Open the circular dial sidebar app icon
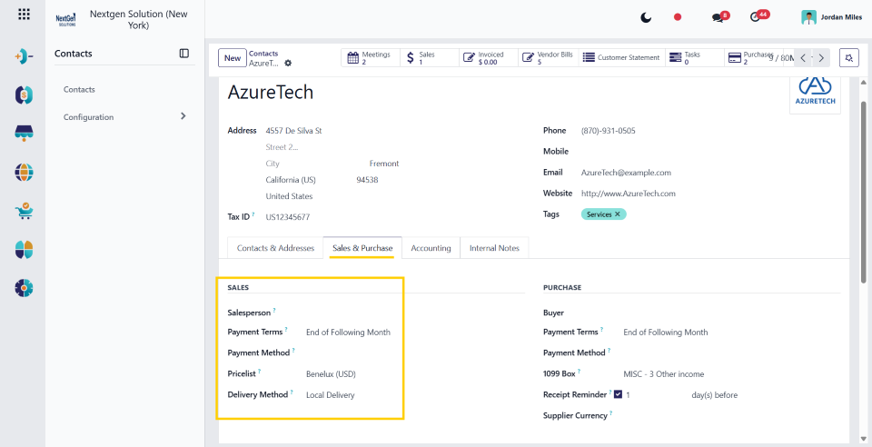The image size is (872, 447). click(24, 288)
